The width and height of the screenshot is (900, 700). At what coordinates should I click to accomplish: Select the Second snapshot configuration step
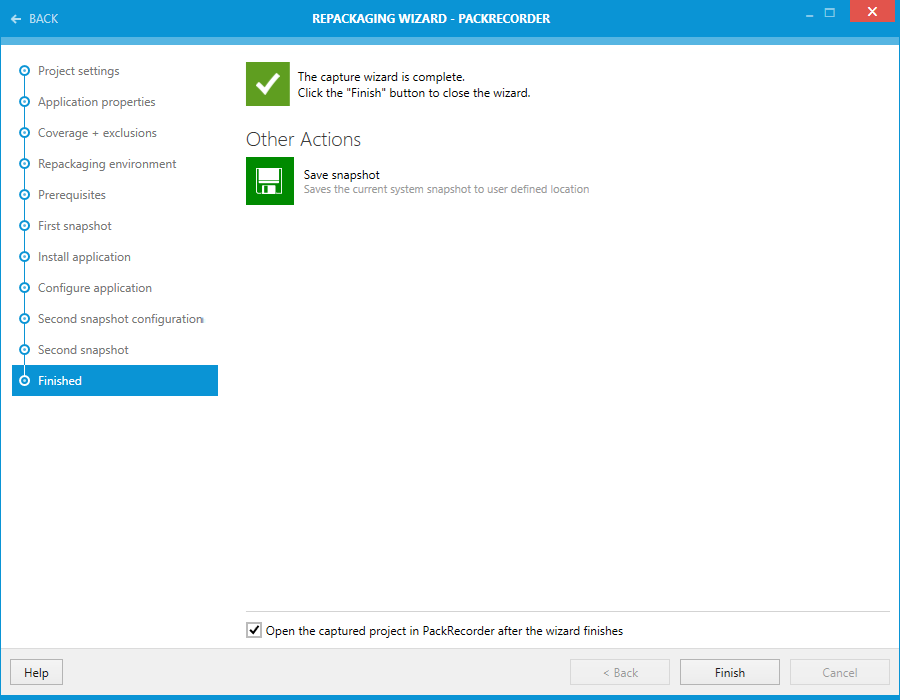[x=119, y=318]
